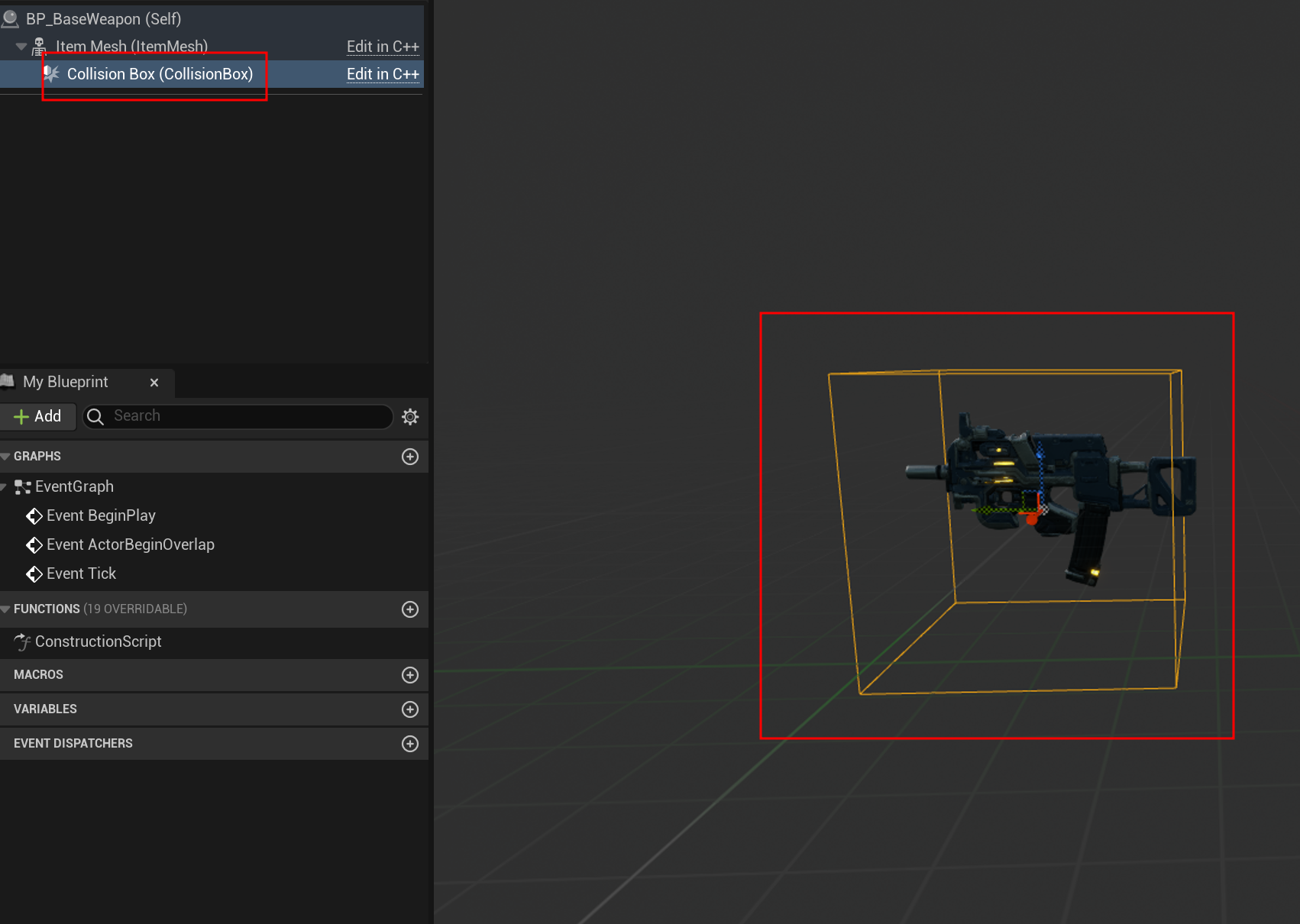
Task: Open Edit in C++ for Collision Box
Action: 383,74
